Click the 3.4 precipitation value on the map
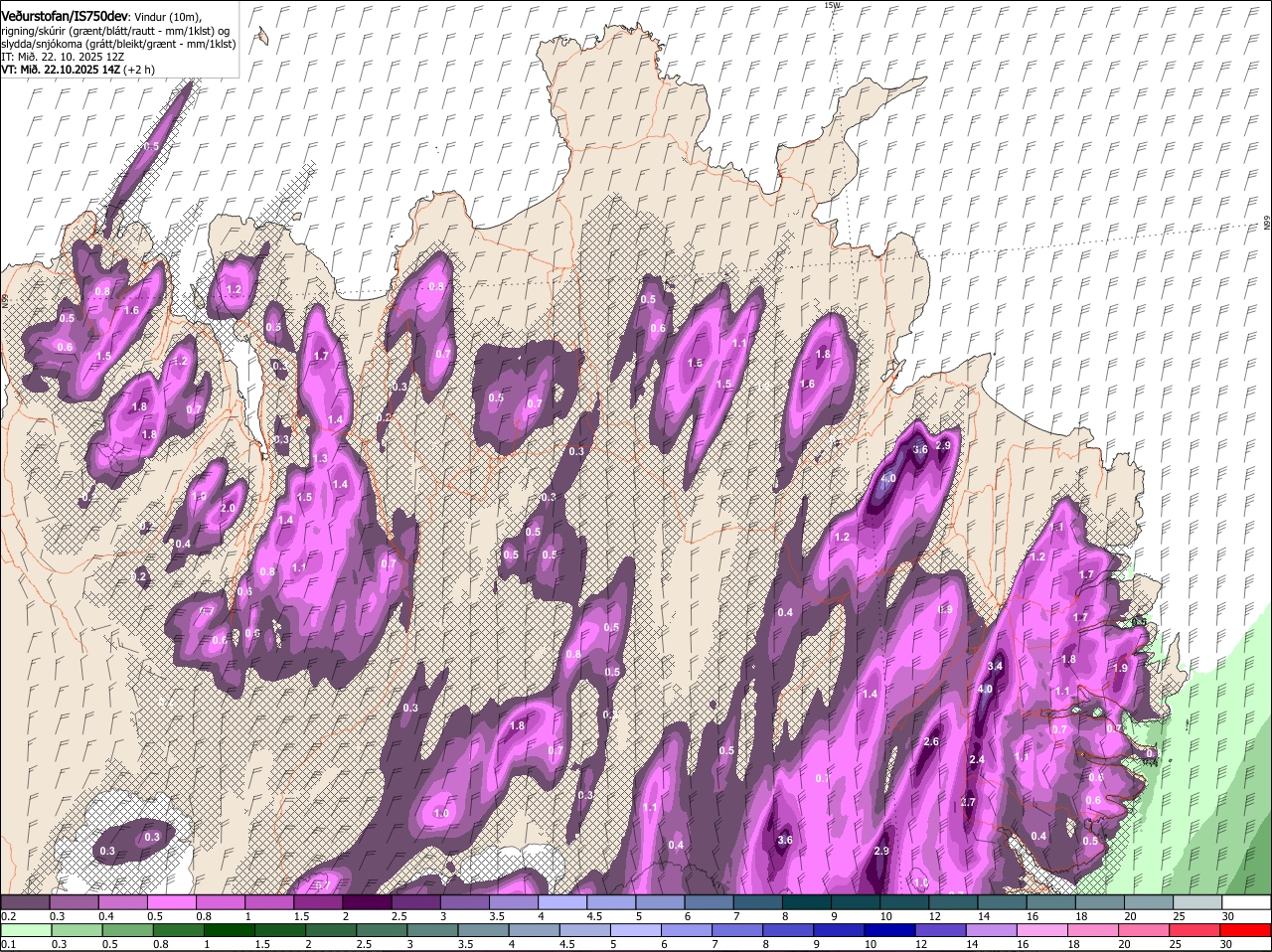This screenshot has width=1272, height=952. pos(996,665)
